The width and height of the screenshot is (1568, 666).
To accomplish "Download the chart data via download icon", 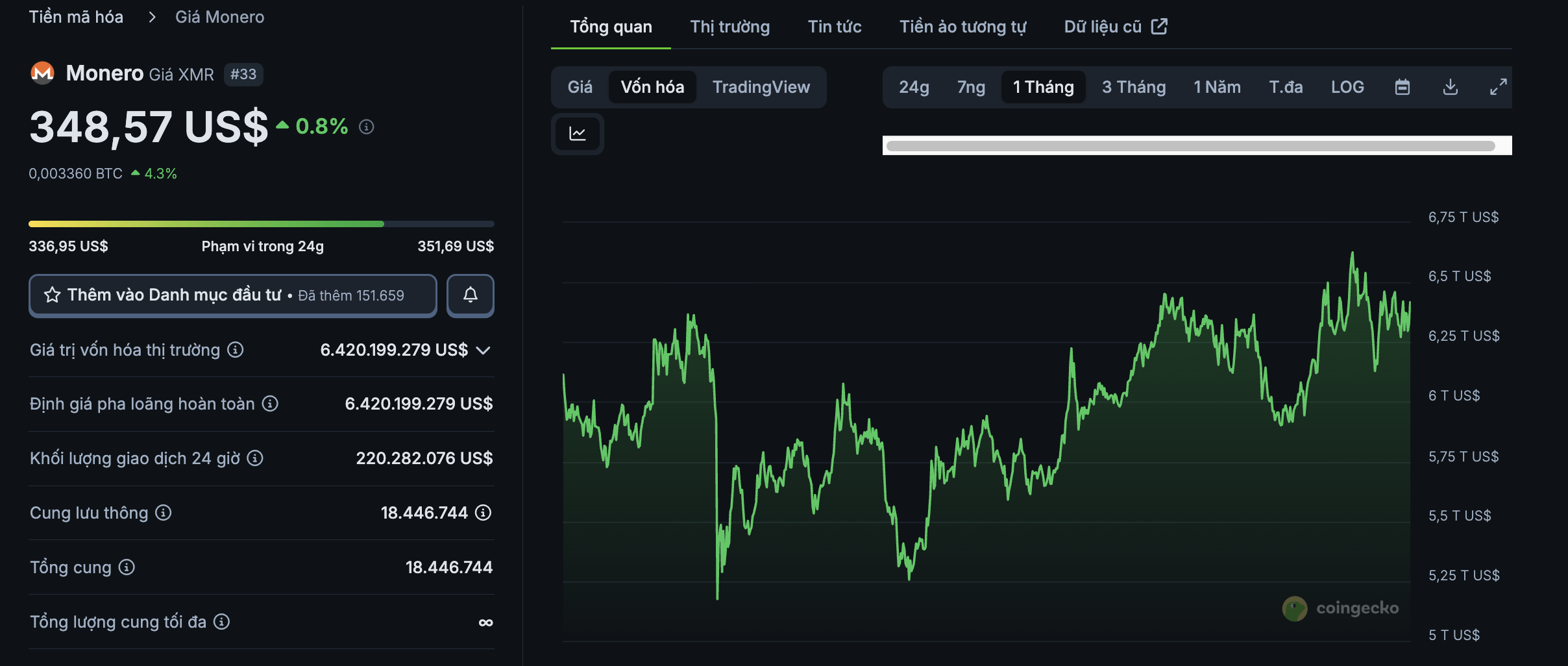I will click(x=1451, y=86).
